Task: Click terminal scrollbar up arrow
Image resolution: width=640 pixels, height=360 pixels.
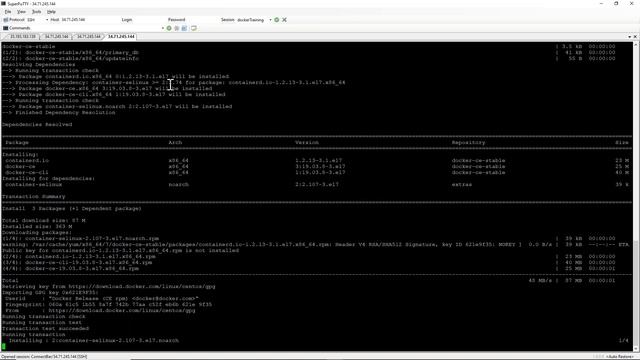Action: [636, 44]
